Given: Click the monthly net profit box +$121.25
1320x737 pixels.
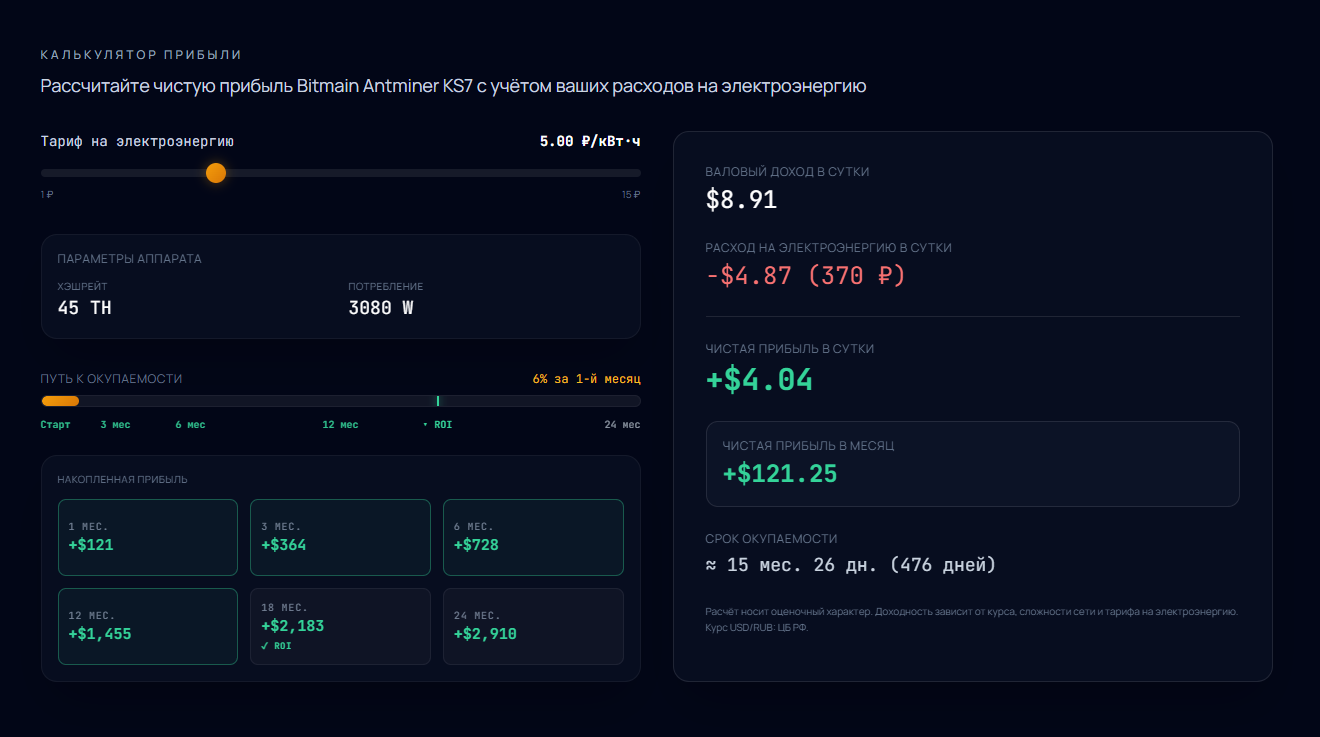Looking at the screenshot, I should pyautogui.click(x=972, y=464).
